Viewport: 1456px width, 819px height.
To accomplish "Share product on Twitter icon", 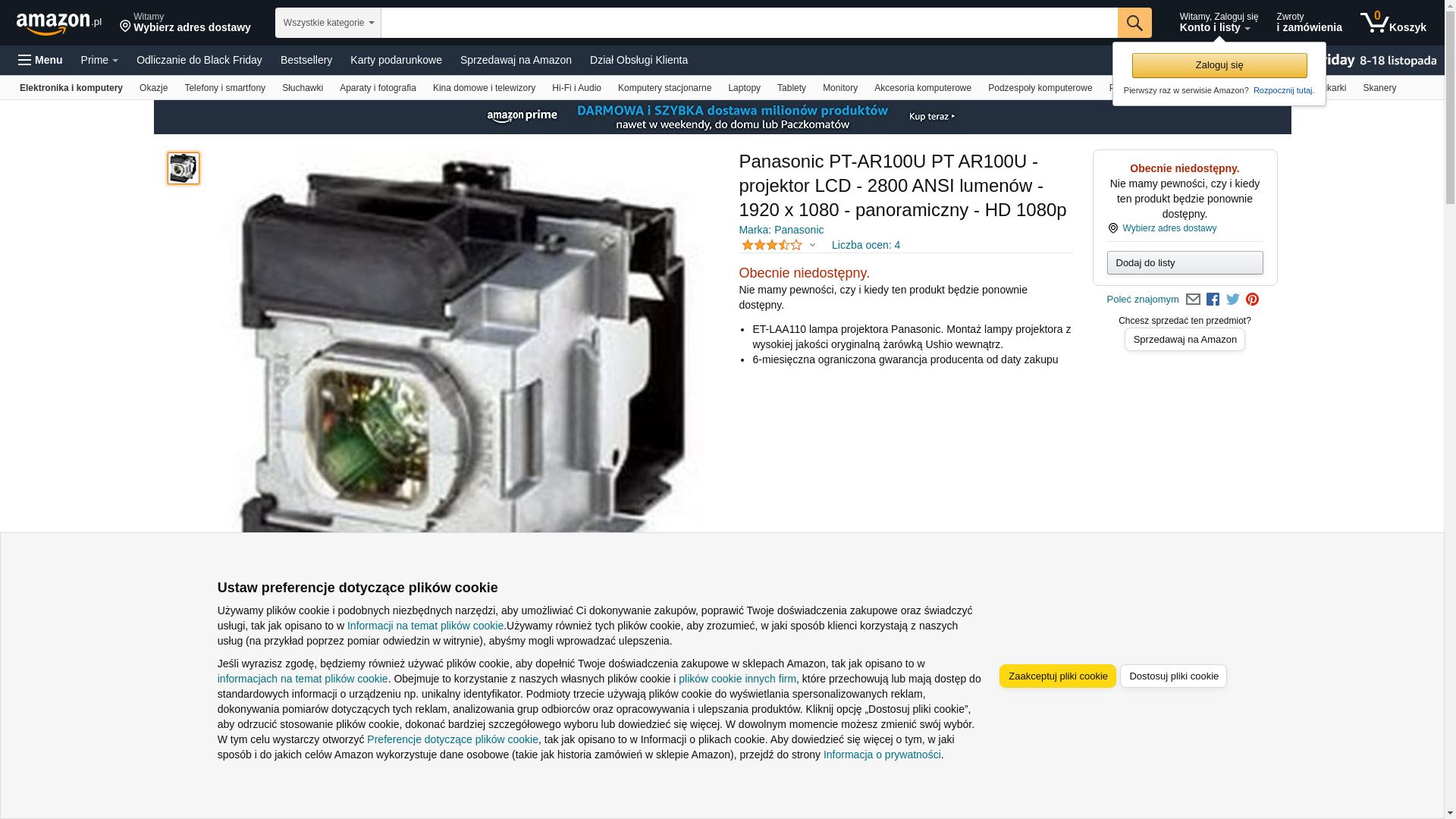I will (x=1233, y=300).
